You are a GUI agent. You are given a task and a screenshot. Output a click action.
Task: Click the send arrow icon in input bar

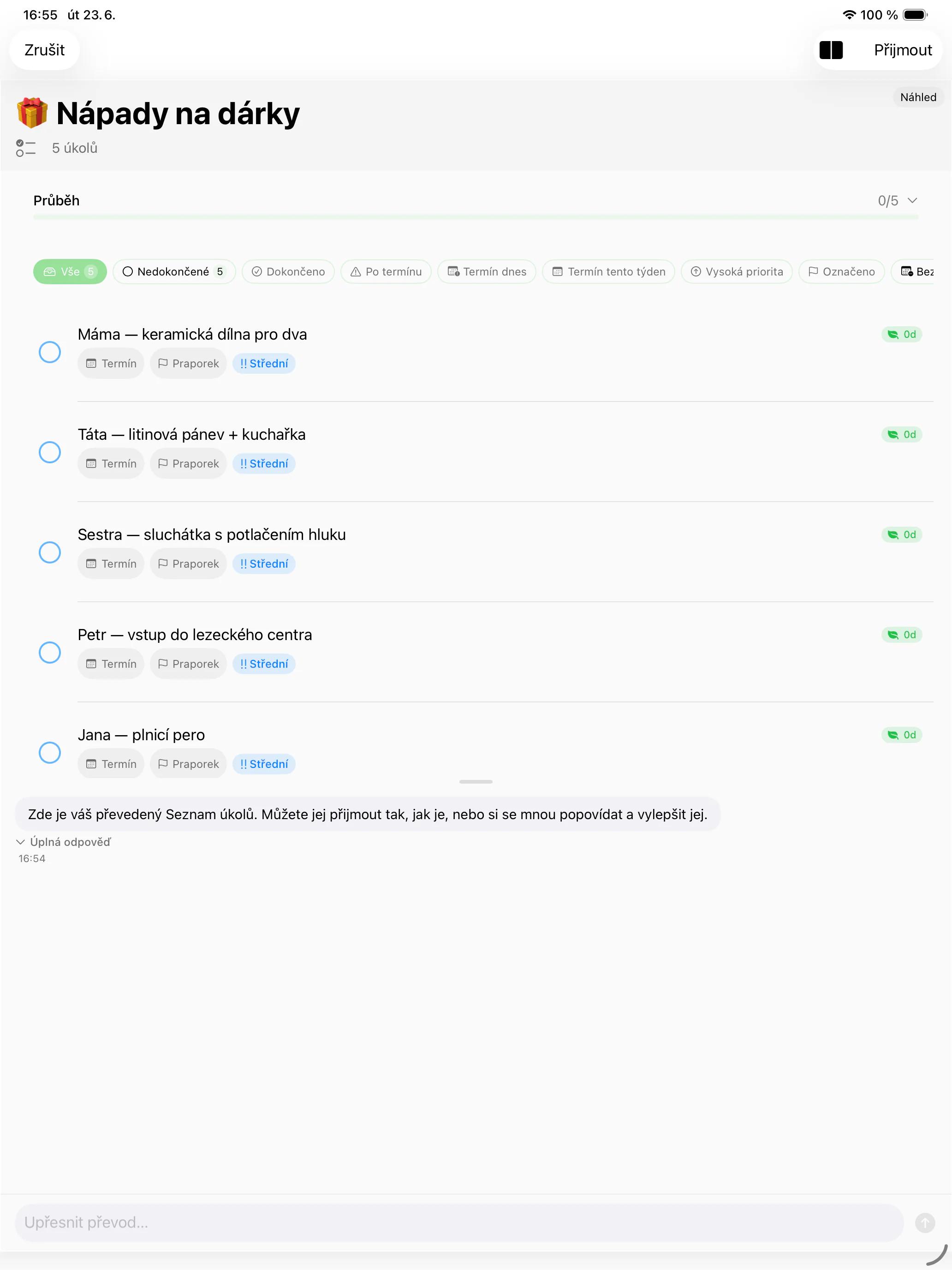coord(924,1222)
